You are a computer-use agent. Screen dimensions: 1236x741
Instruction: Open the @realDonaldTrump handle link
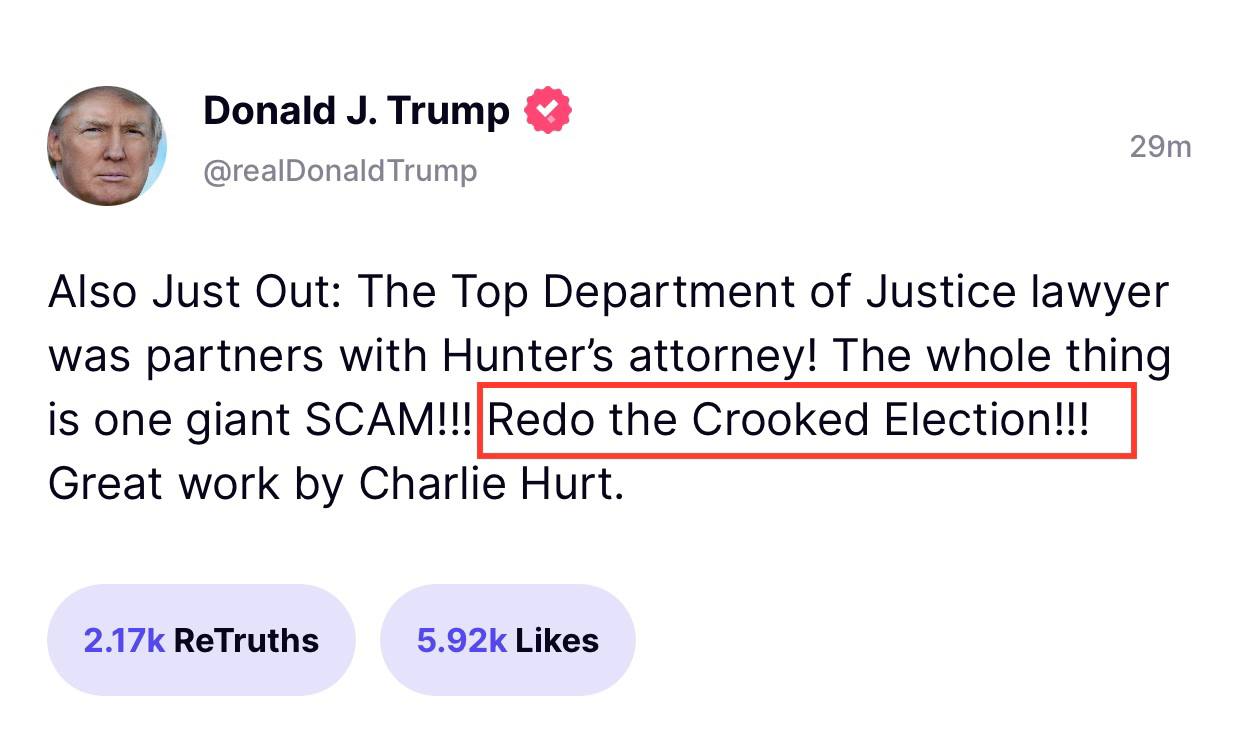(x=340, y=171)
